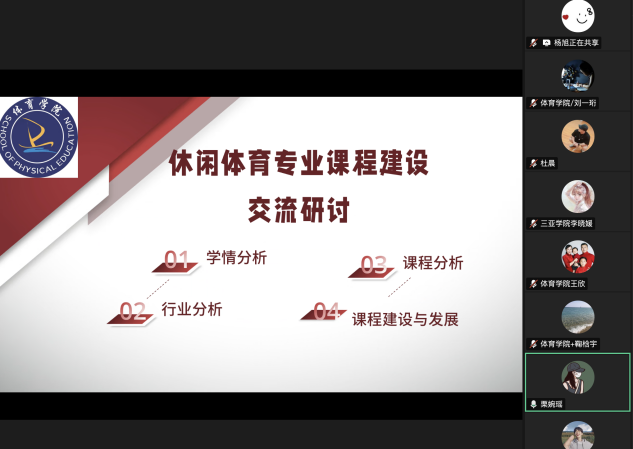
Task: Click muted mic icon beside 杨旭正在共享
Action: (534, 43)
